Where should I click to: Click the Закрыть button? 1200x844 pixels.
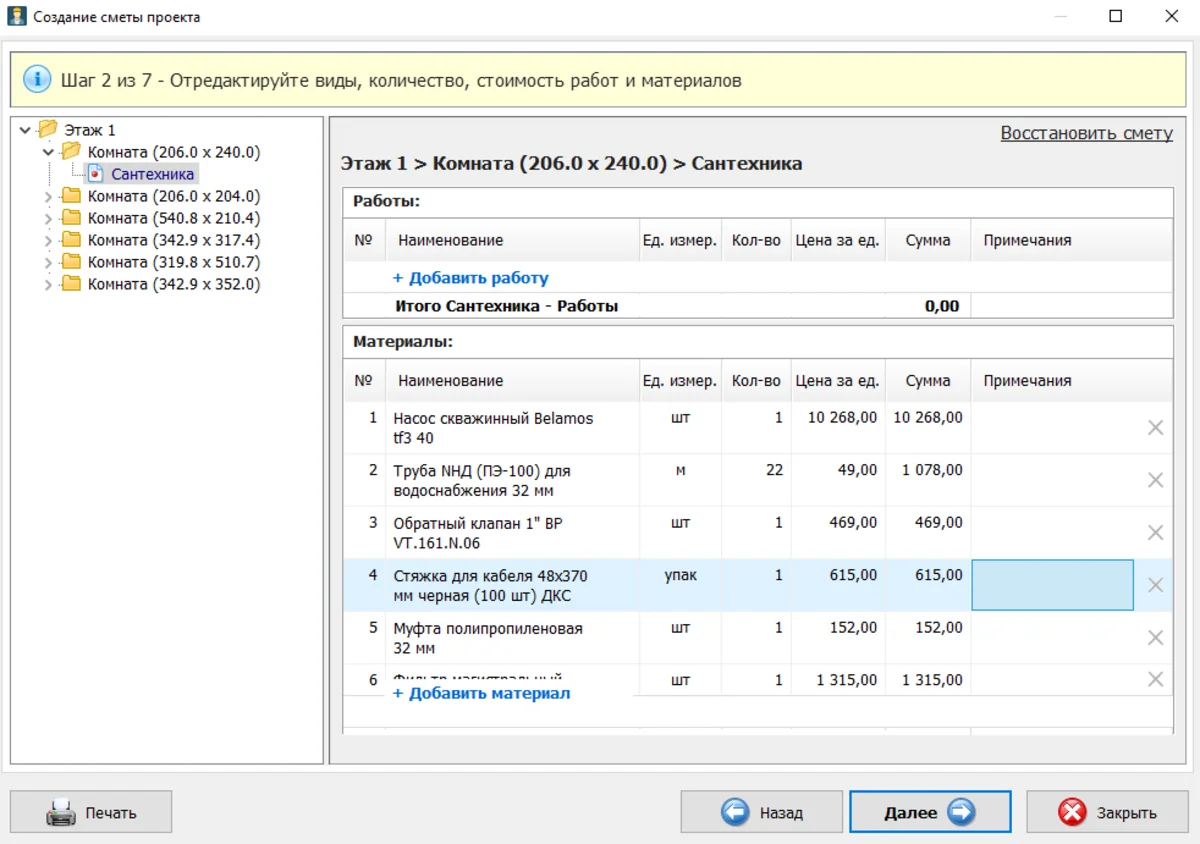tap(1107, 813)
